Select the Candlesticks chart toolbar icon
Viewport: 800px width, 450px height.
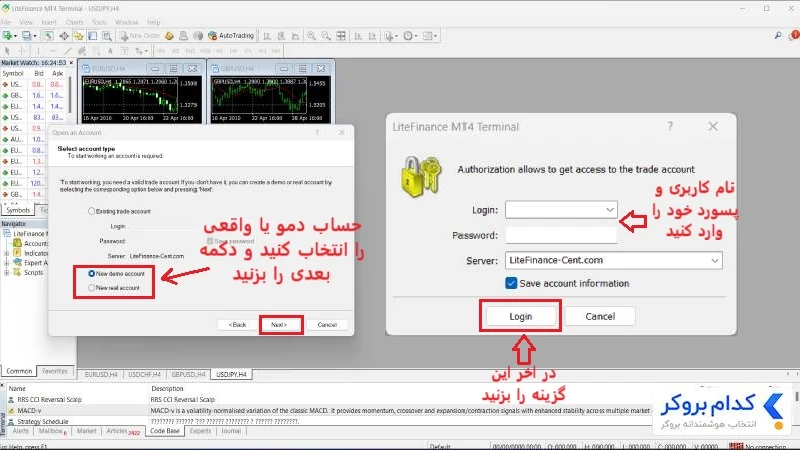click(281, 36)
